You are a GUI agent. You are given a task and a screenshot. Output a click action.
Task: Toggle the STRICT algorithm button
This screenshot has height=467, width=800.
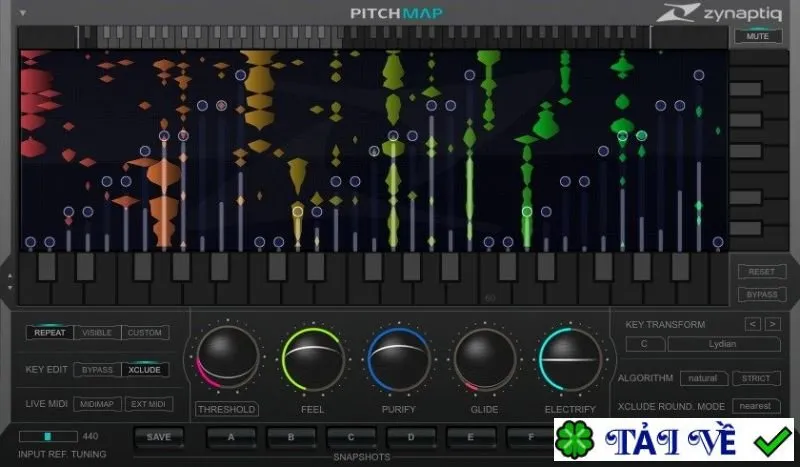point(756,378)
